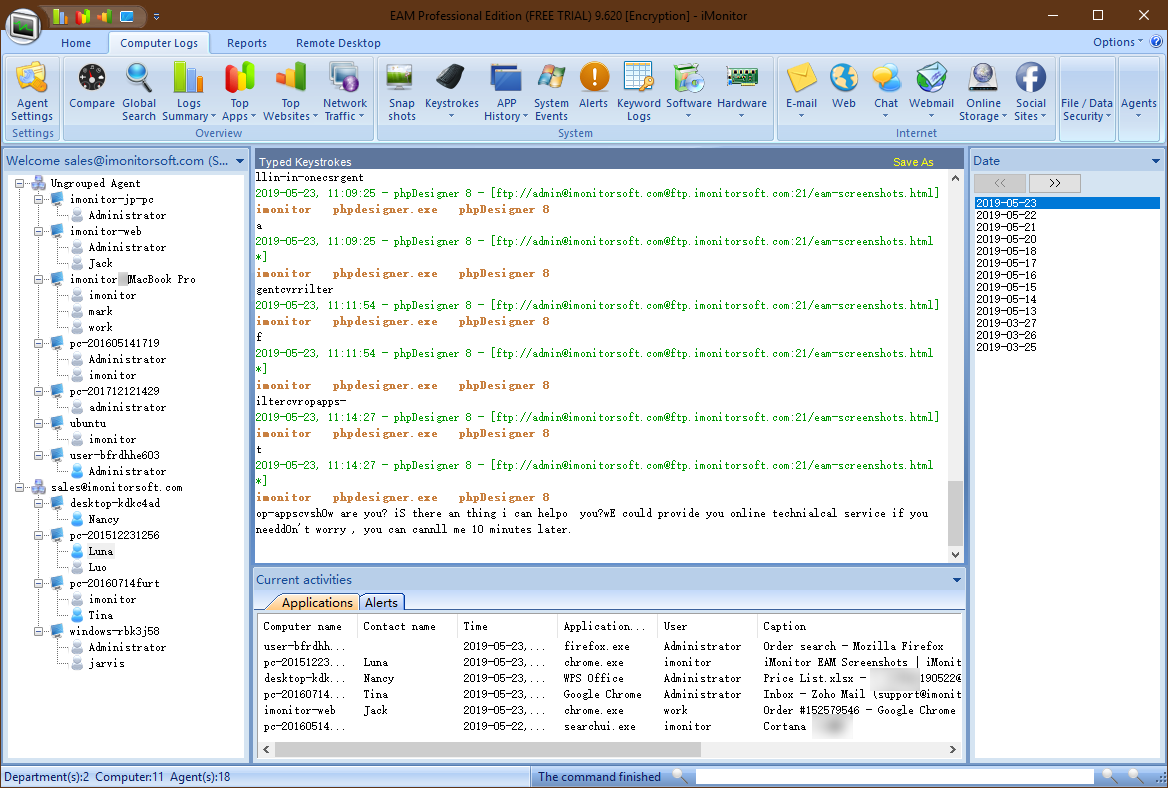The width and height of the screenshot is (1168, 788).
Task: Open Social Sites logs
Action: coord(1030,93)
